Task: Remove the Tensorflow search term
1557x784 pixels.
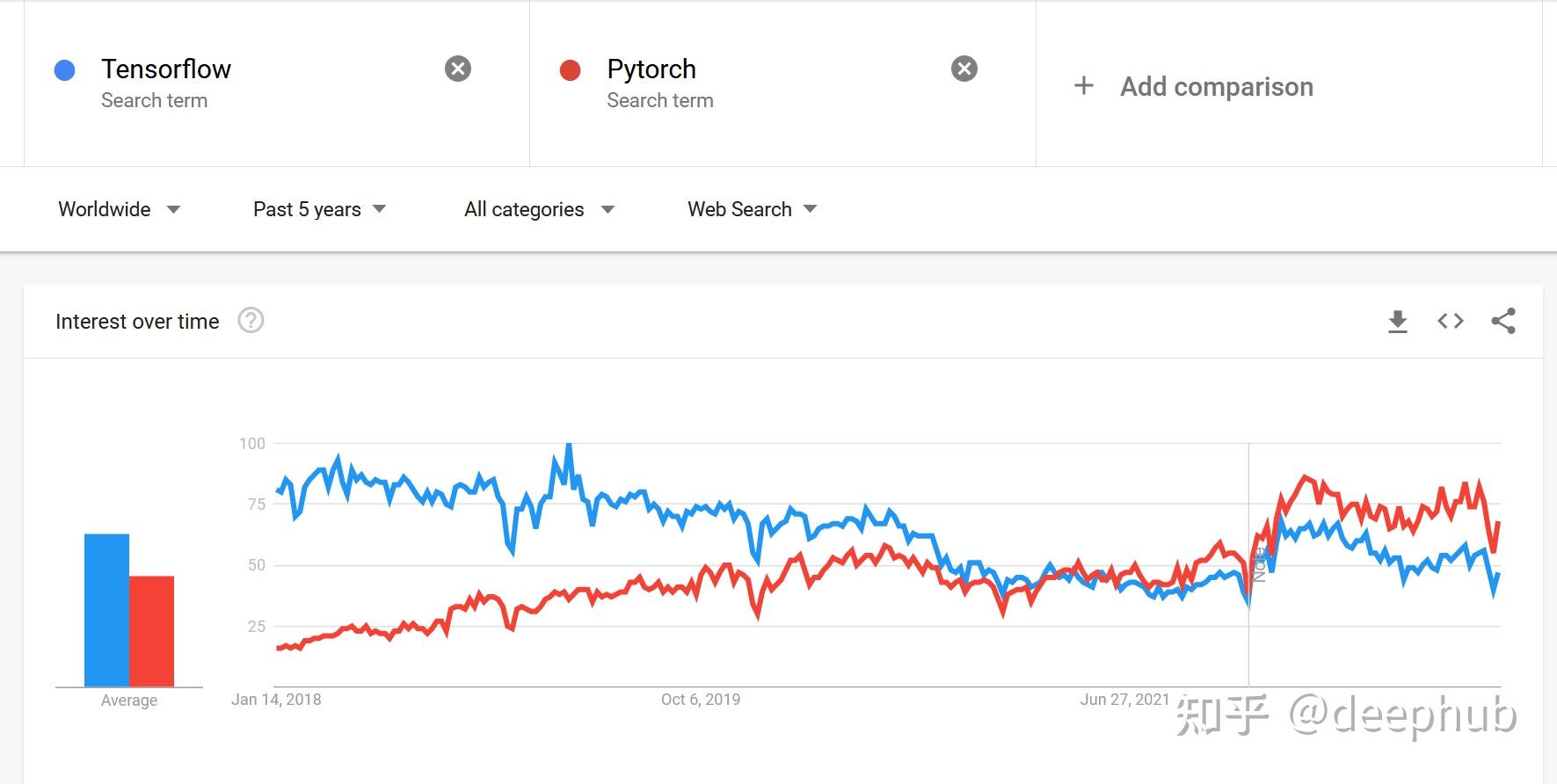Action: pyautogui.click(x=458, y=69)
